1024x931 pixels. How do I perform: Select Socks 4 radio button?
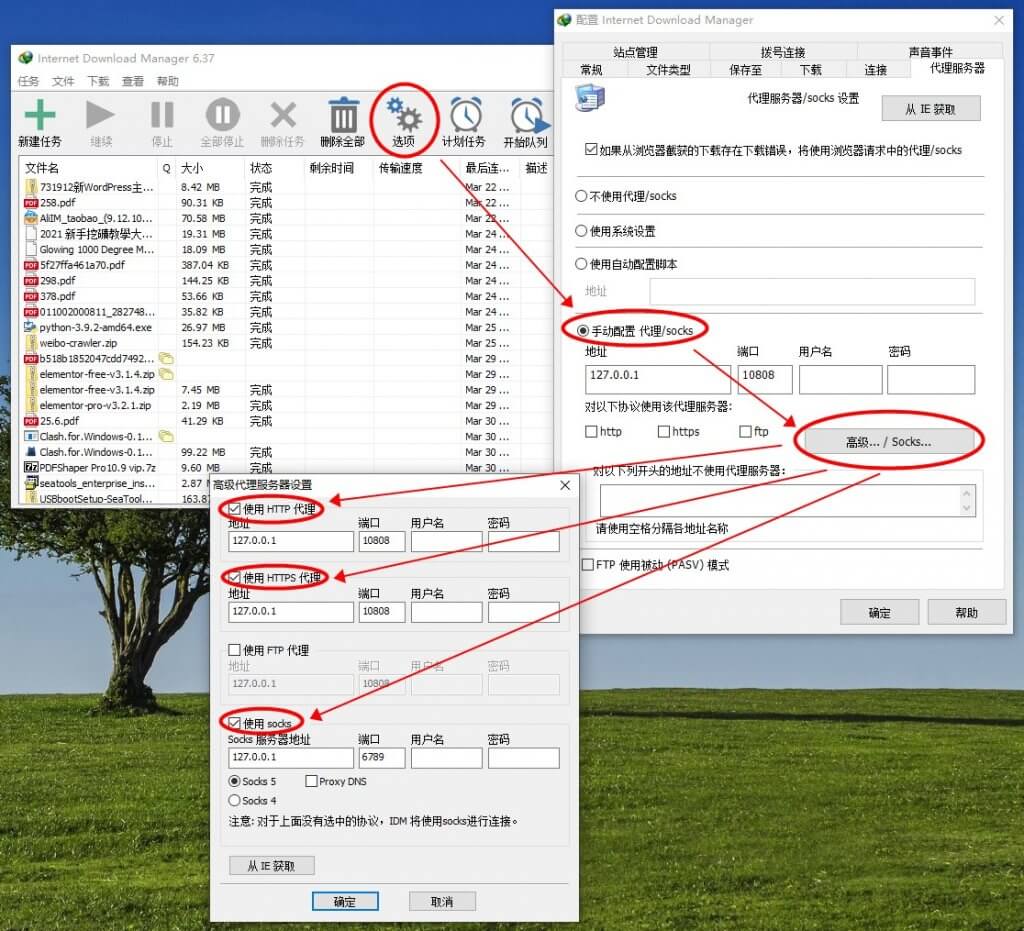click(234, 800)
